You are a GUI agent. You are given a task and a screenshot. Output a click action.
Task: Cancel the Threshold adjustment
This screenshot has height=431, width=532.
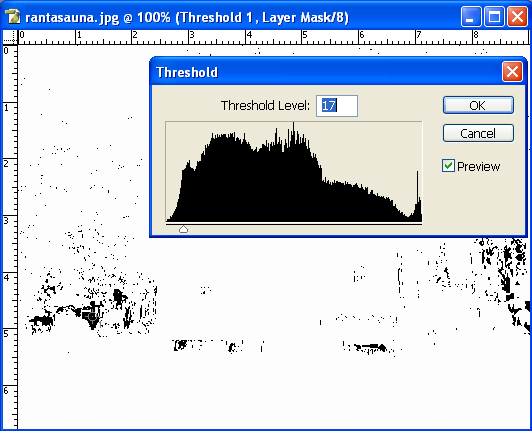(x=478, y=133)
